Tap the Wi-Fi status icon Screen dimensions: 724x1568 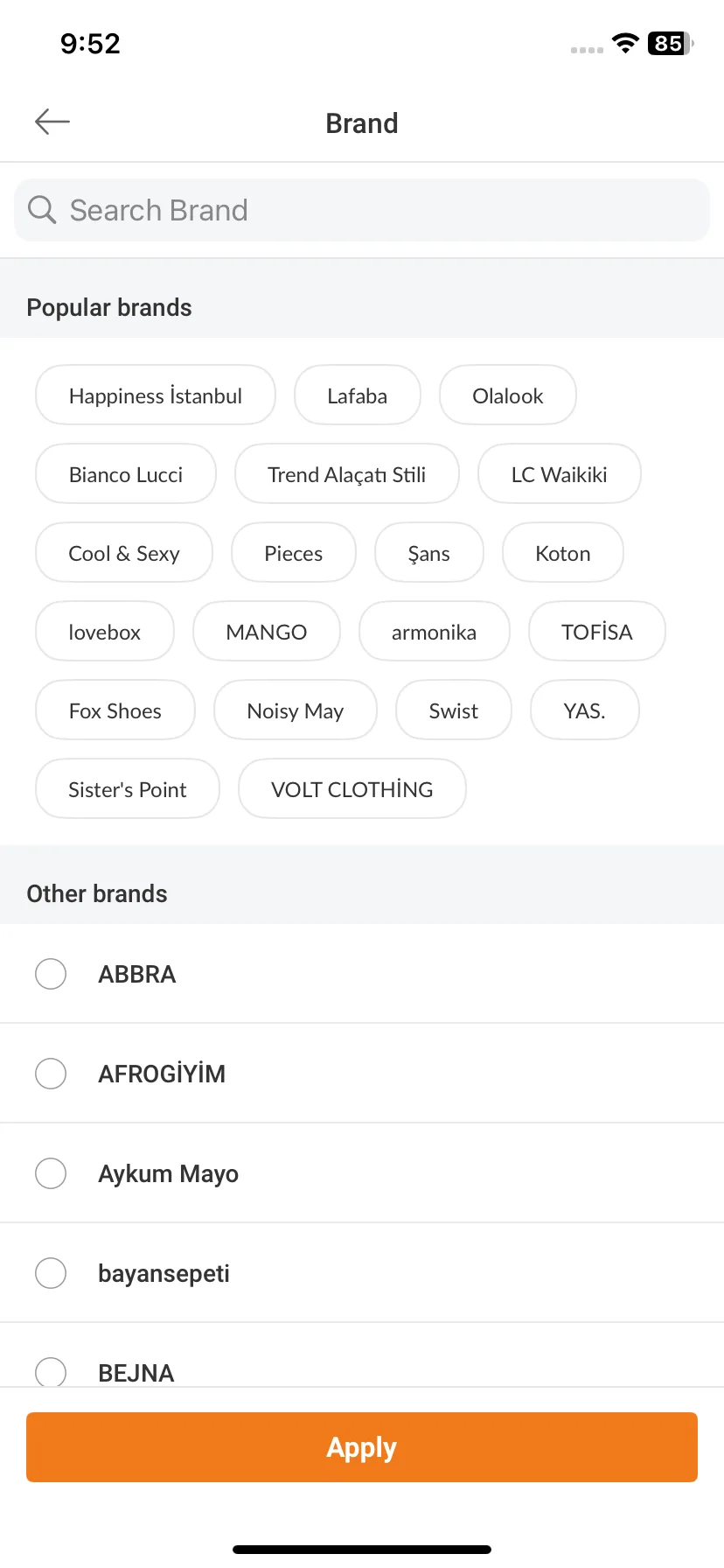coord(625,44)
